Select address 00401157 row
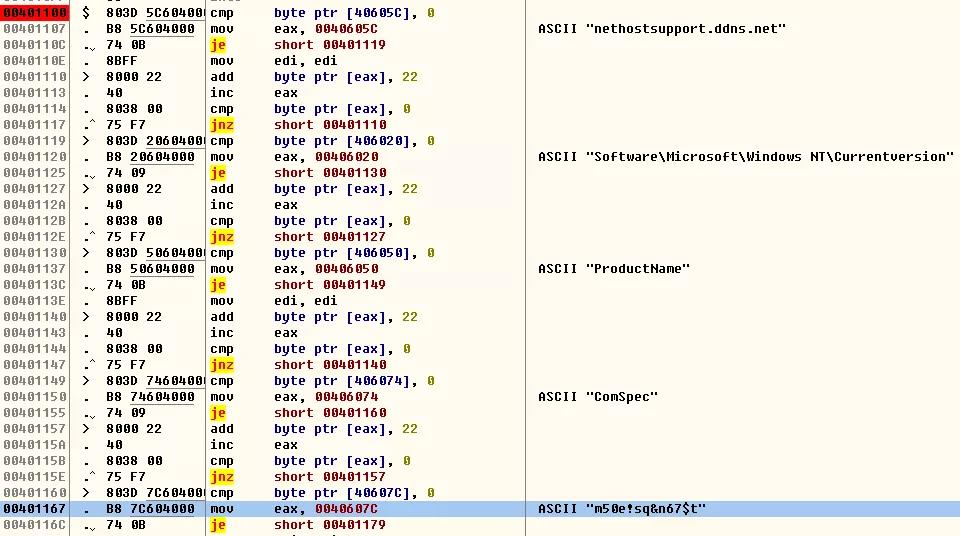 tap(35, 429)
